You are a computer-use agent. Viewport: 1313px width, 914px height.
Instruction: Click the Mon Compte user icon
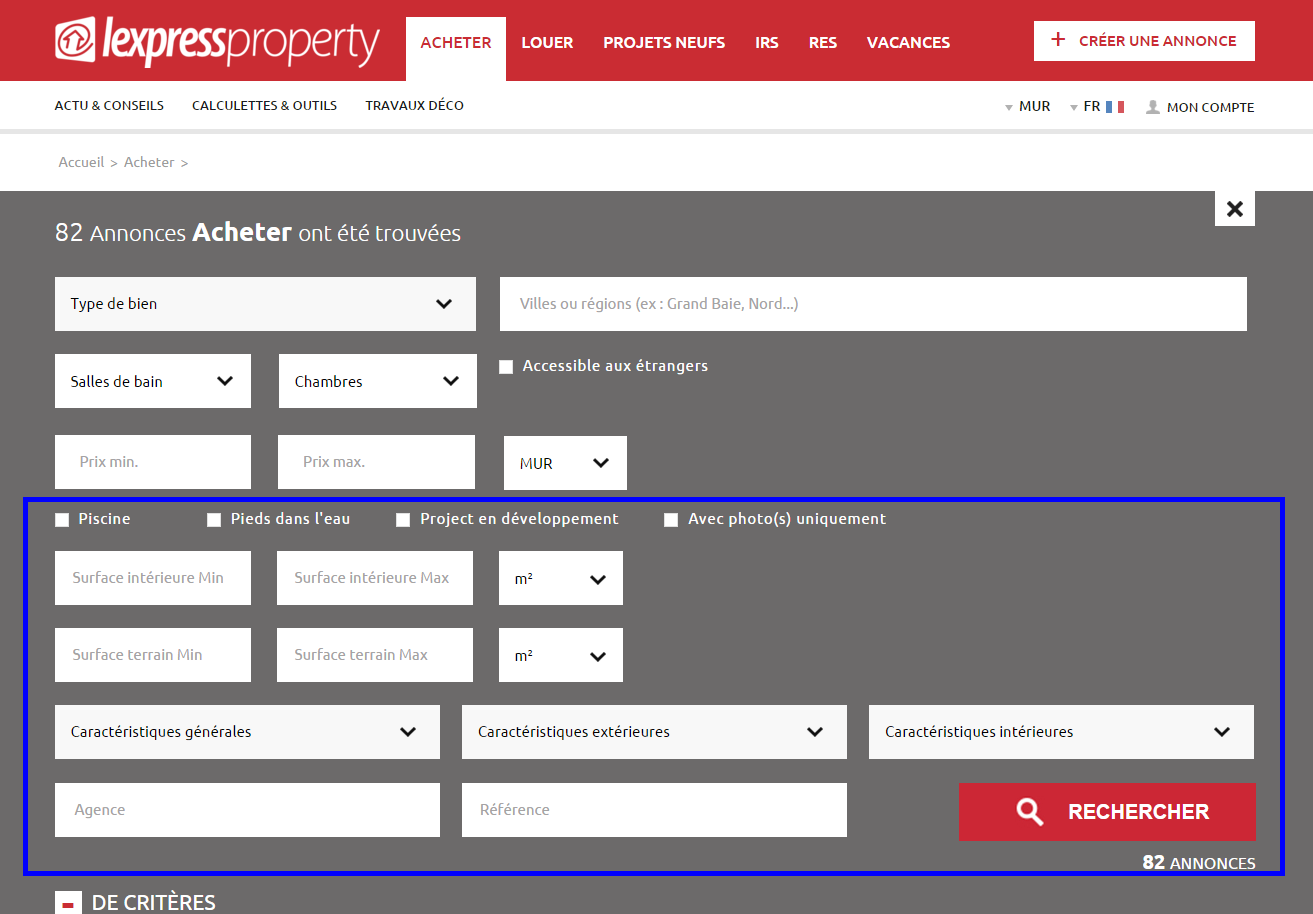(x=1153, y=106)
